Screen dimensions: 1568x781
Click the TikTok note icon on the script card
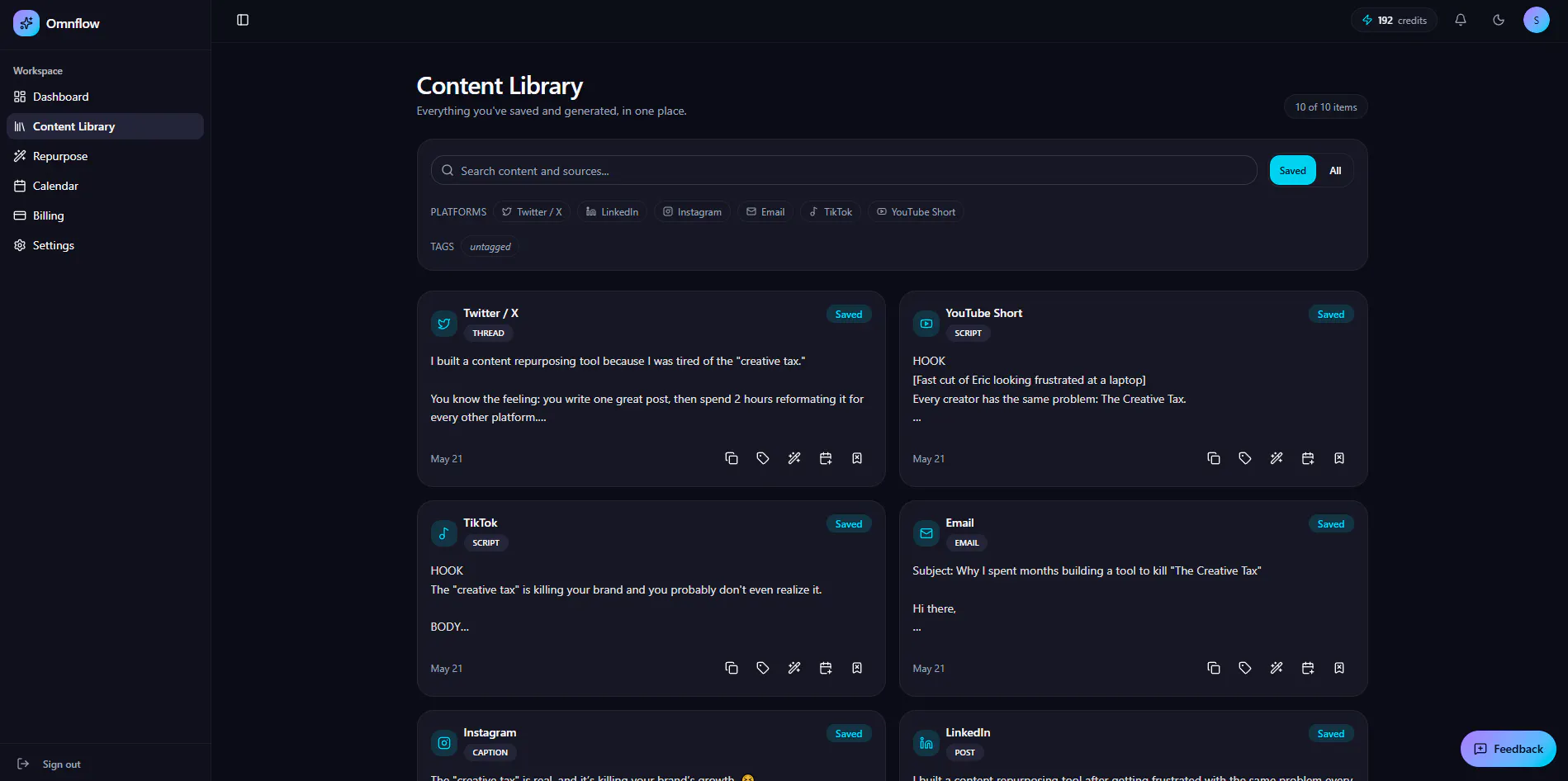point(444,533)
